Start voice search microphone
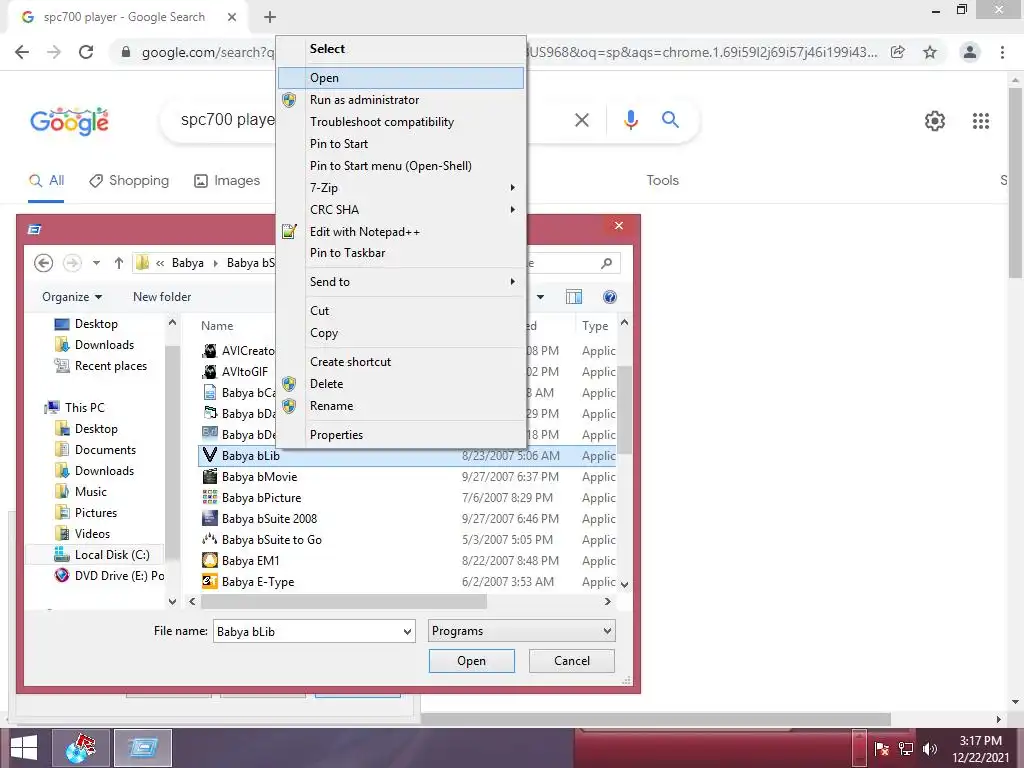 click(631, 120)
